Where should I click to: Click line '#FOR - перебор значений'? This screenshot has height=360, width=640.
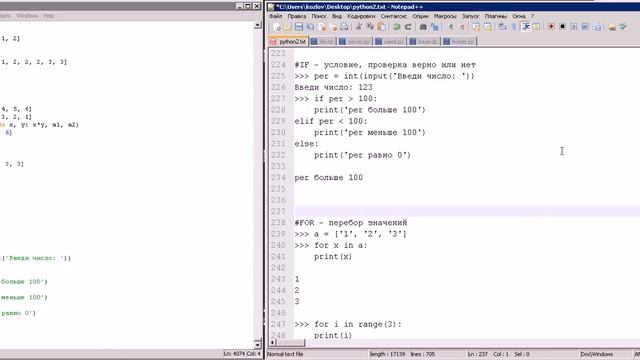(x=351, y=223)
